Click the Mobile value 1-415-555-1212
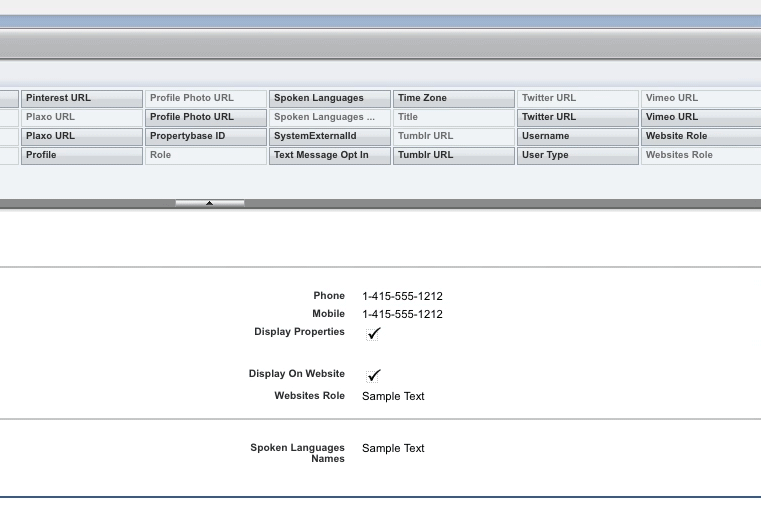Image resolution: width=761 pixels, height=517 pixels. coord(402,314)
